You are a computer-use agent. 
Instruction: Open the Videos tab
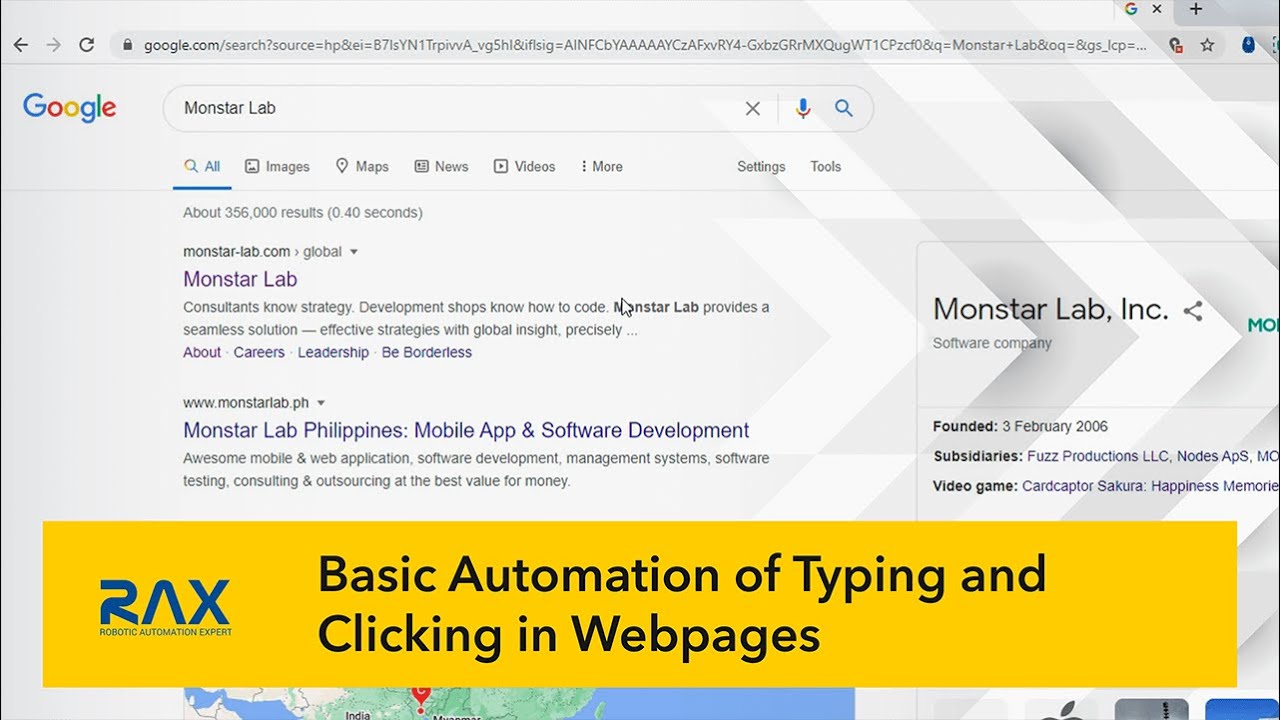[524, 167]
